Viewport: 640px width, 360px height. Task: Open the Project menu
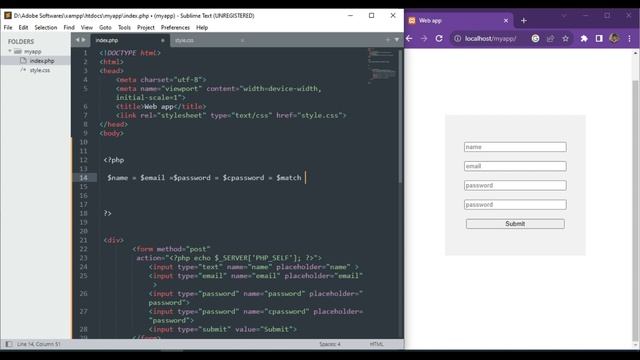point(146,27)
